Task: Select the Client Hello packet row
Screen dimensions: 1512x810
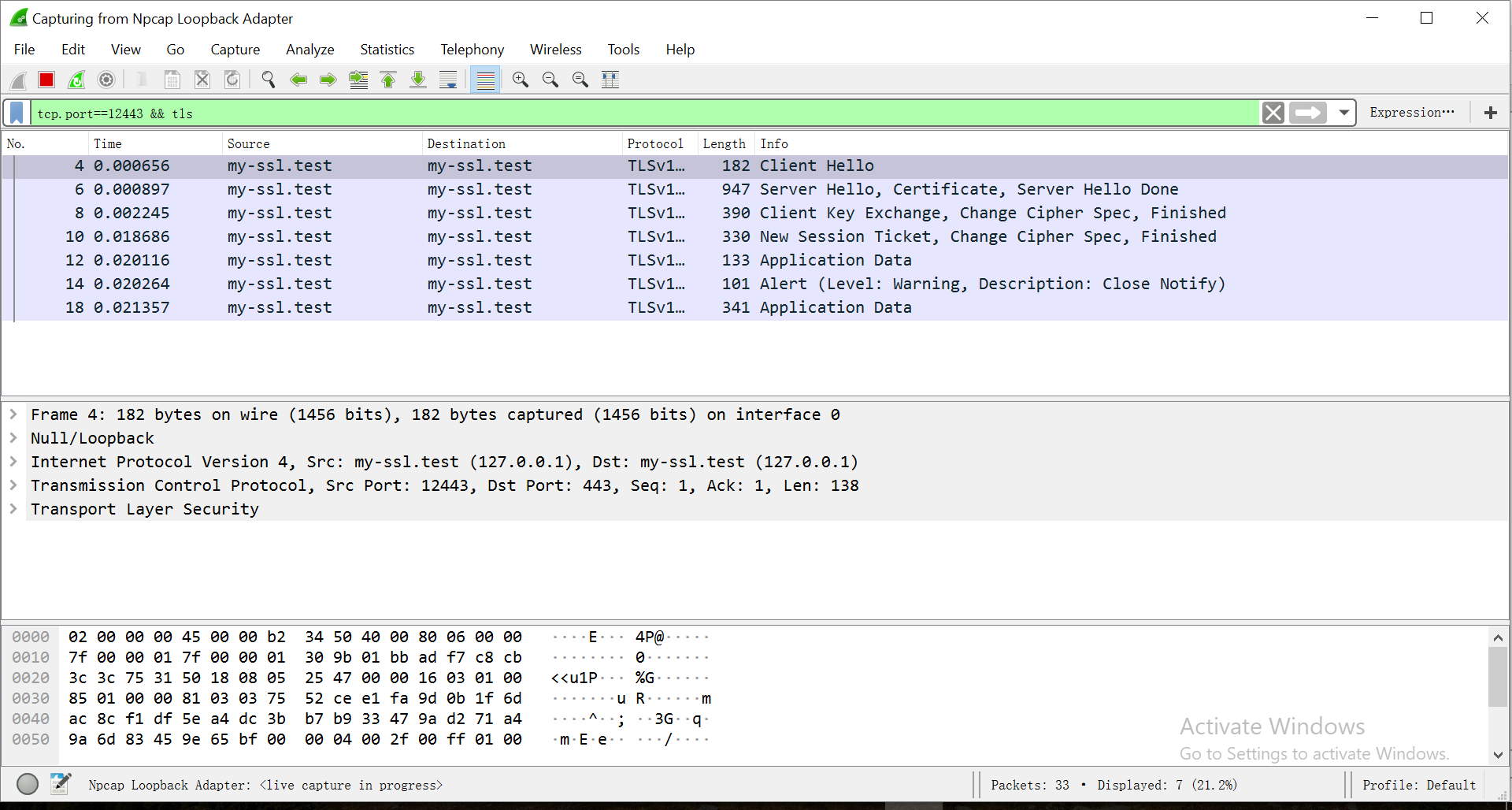Action: [x=755, y=166]
